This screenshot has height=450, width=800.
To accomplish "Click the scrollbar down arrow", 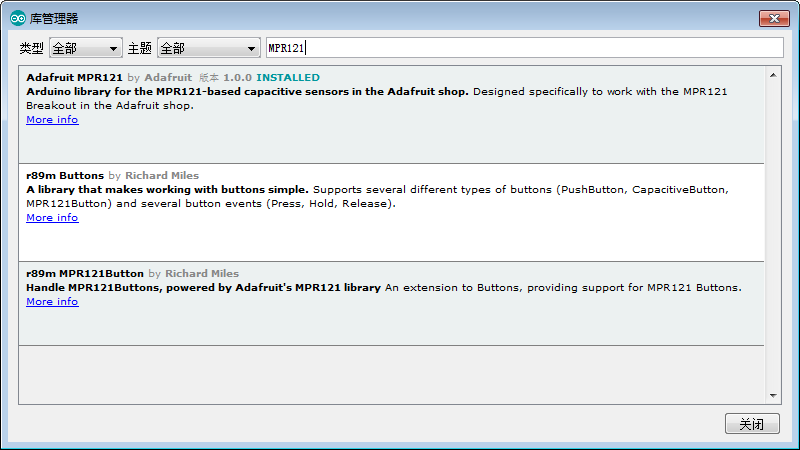I will [x=773, y=396].
